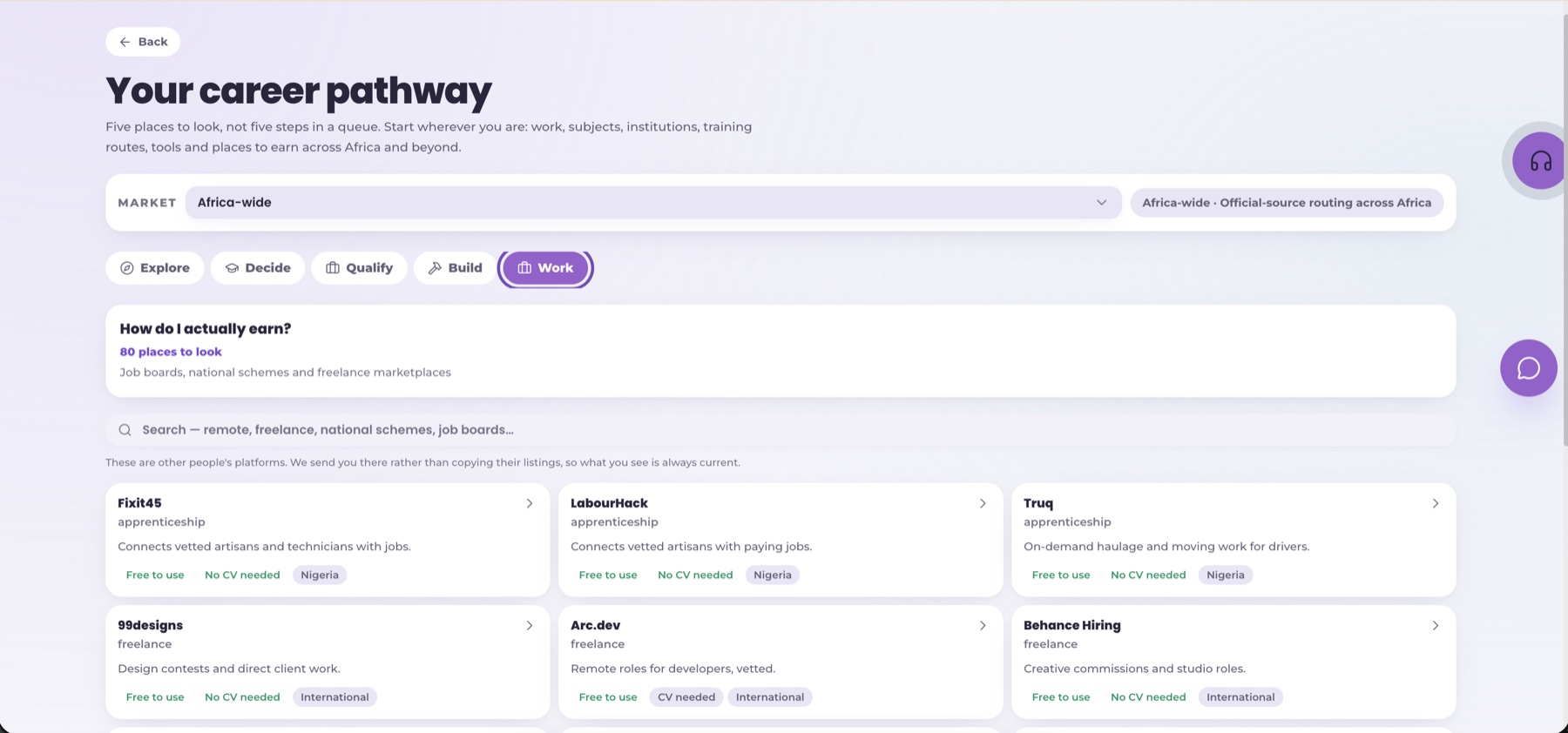
Task: Open the Fixit45 card chevron
Action: point(530,503)
